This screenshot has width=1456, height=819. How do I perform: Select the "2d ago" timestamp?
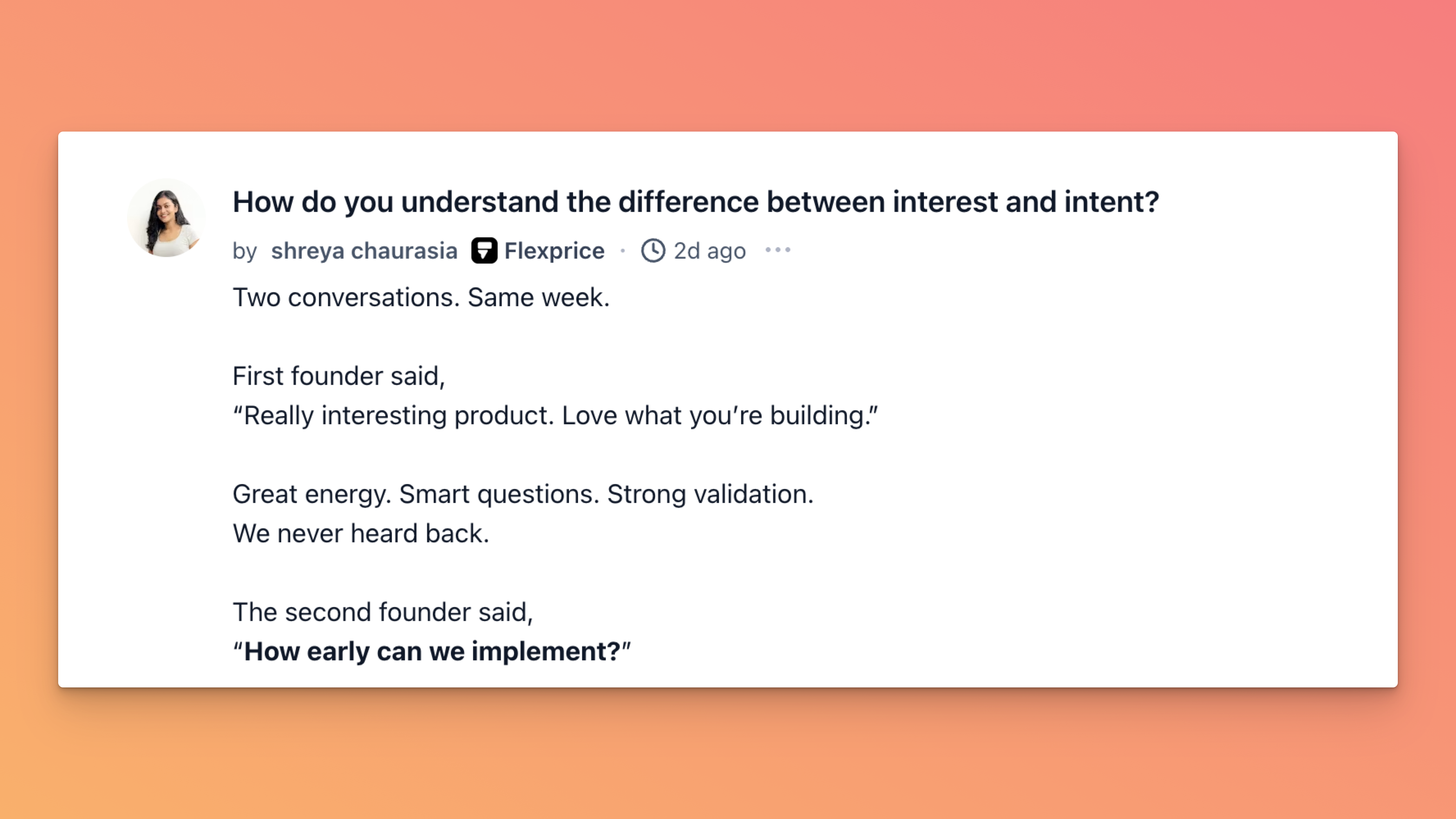(x=709, y=251)
